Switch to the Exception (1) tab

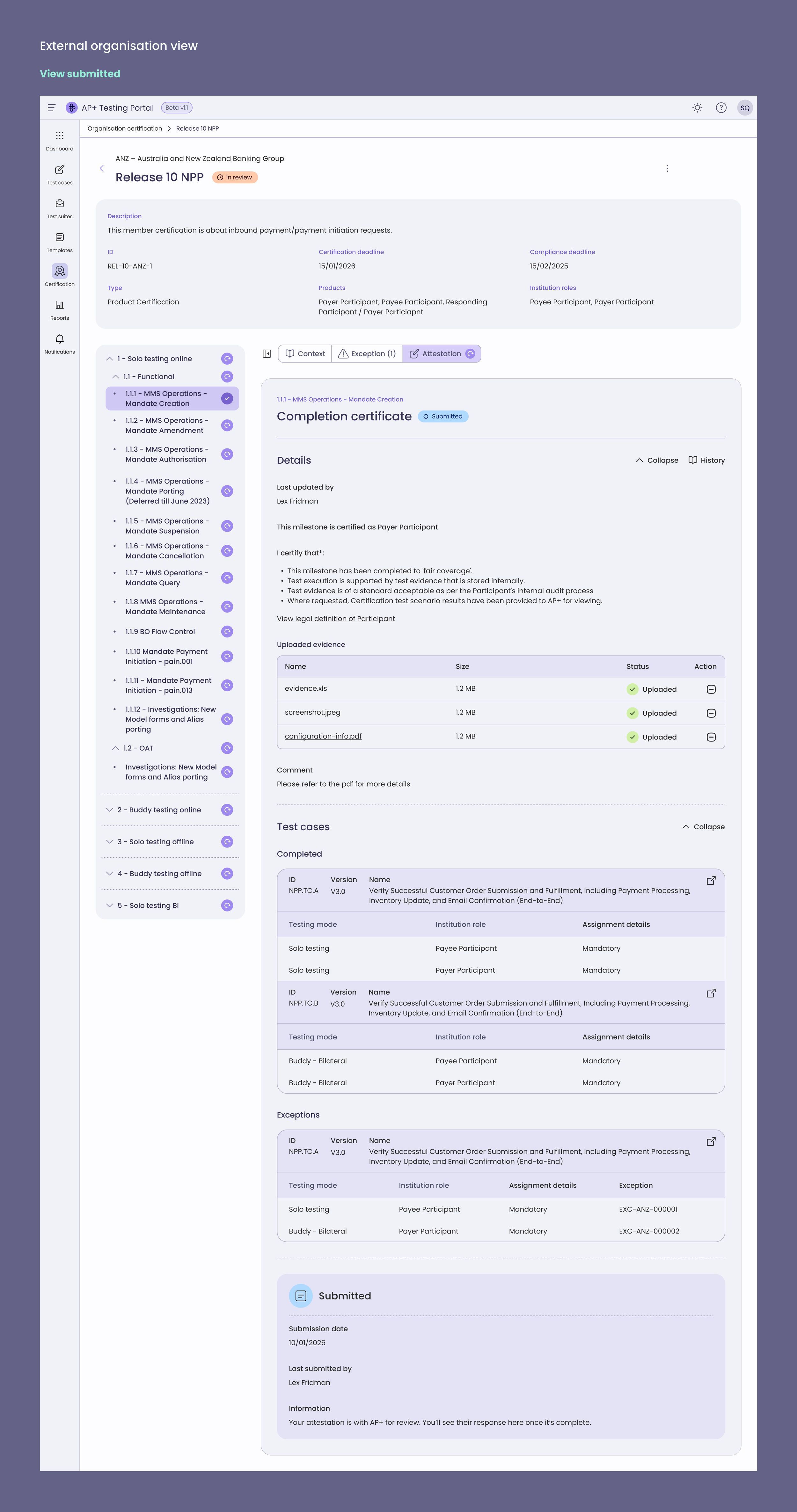367,353
